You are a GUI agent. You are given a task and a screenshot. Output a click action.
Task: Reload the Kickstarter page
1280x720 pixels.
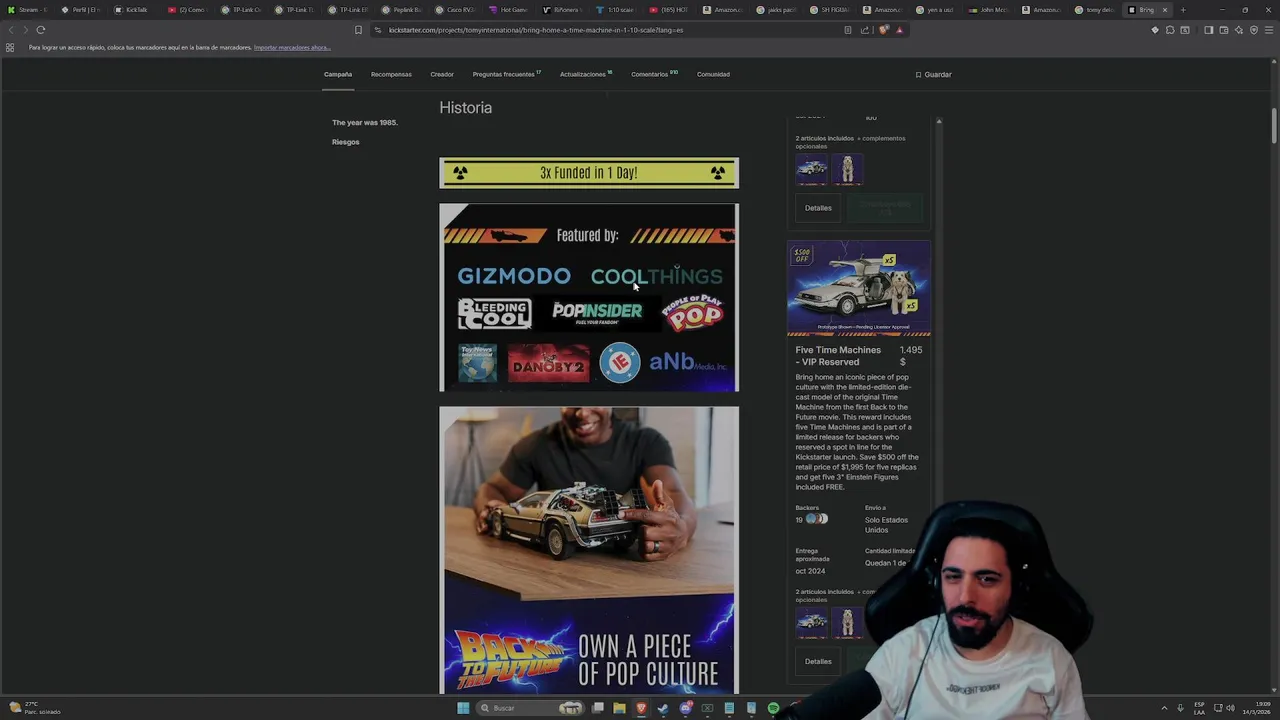click(41, 30)
